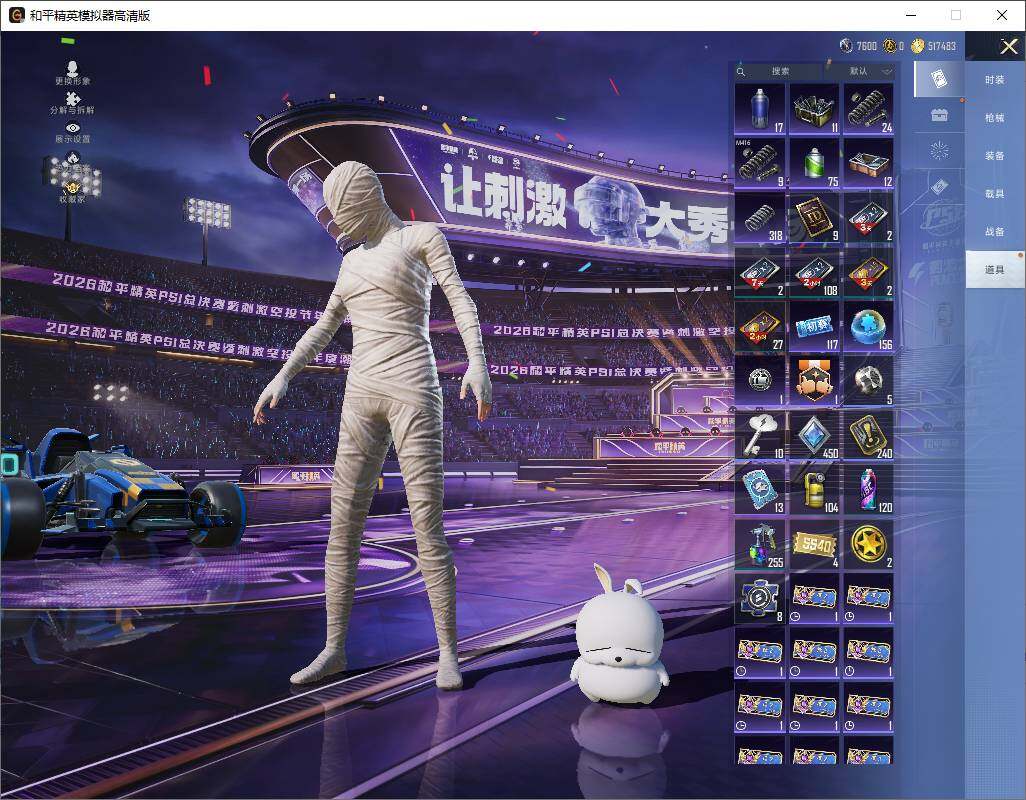Select gold double card with count 27
This screenshot has height=800, width=1026.
pos(760,326)
